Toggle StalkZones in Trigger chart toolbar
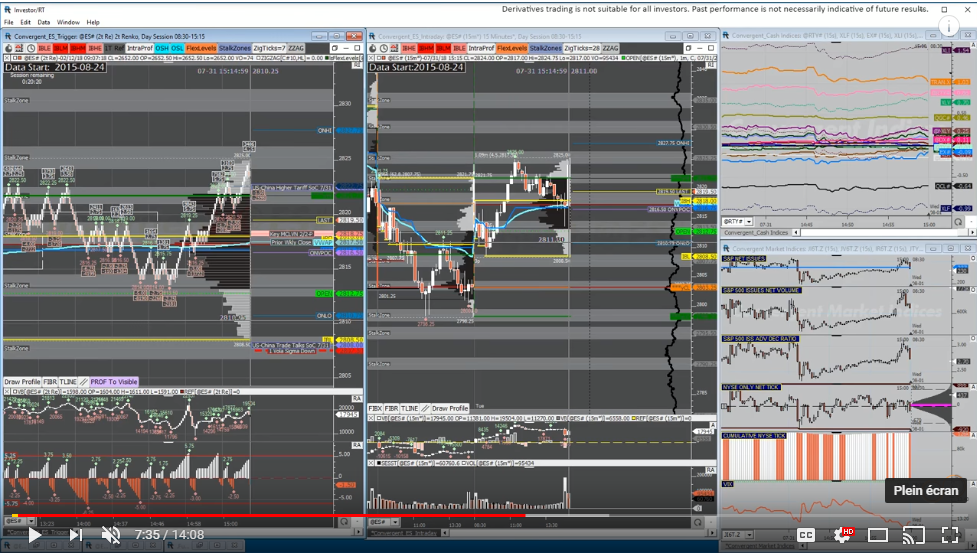This screenshot has width=977, height=555. [235, 48]
